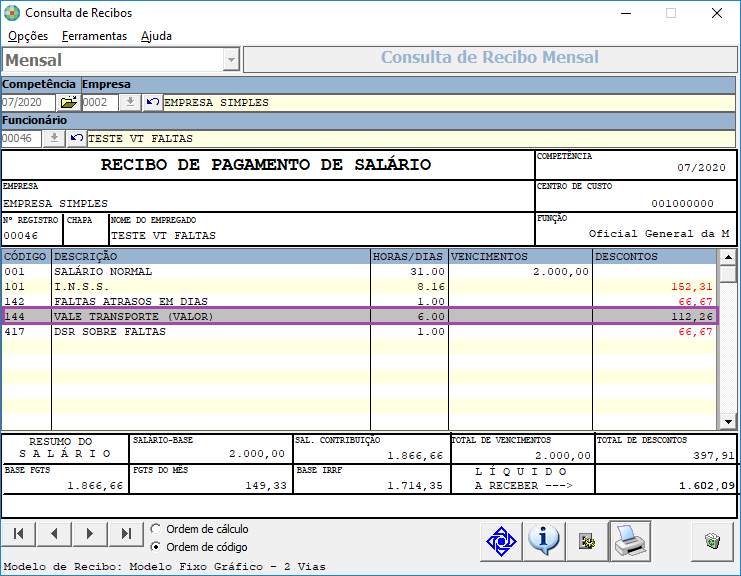
Task: Click the DESCRIÇÃO column header
Action: tap(211, 257)
